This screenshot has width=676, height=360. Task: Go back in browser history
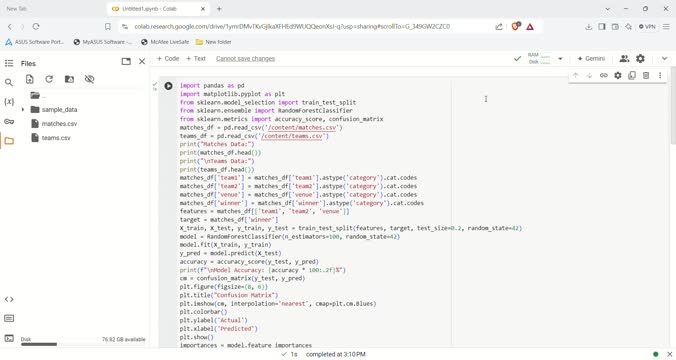tap(10, 27)
